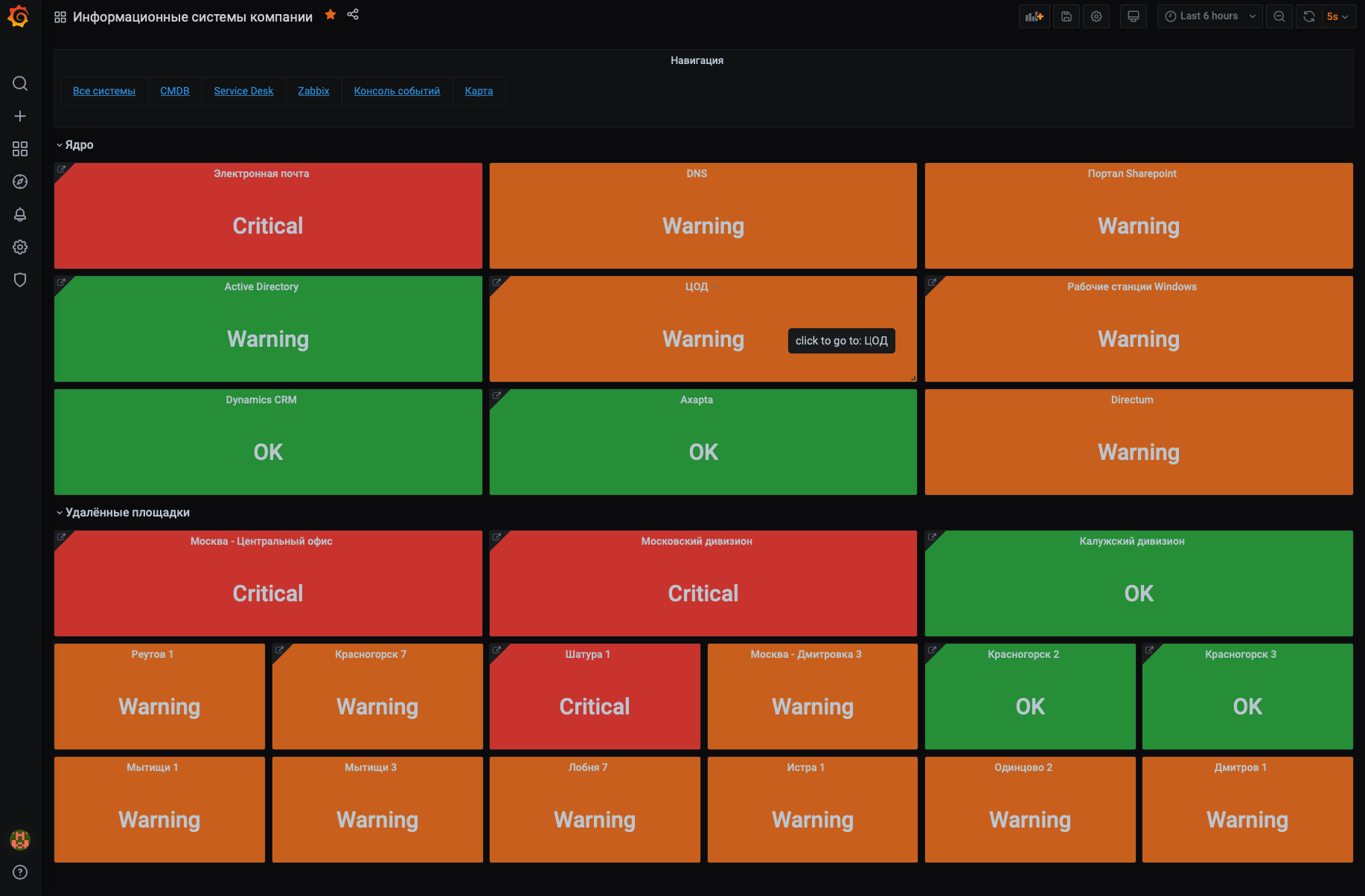Open the Create plus menu in the sidebar
This screenshot has width=1365, height=896.
[x=20, y=116]
